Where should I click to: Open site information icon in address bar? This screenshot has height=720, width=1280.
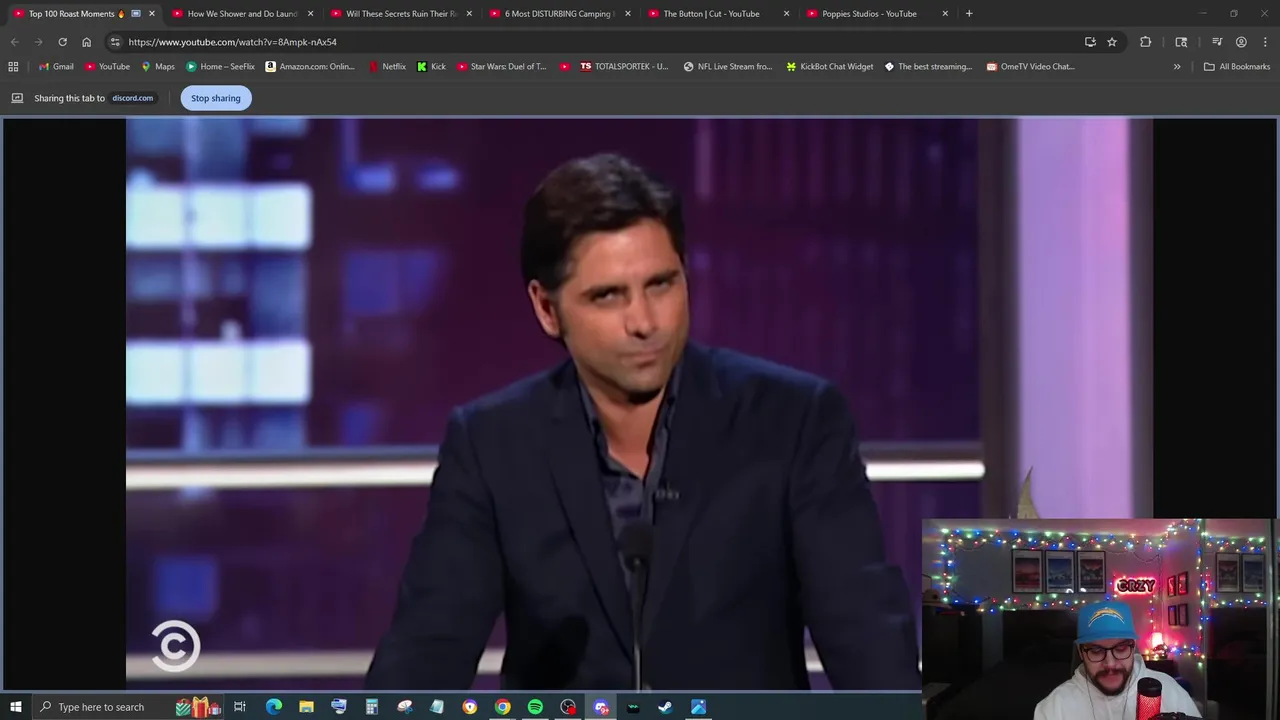pos(115,42)
